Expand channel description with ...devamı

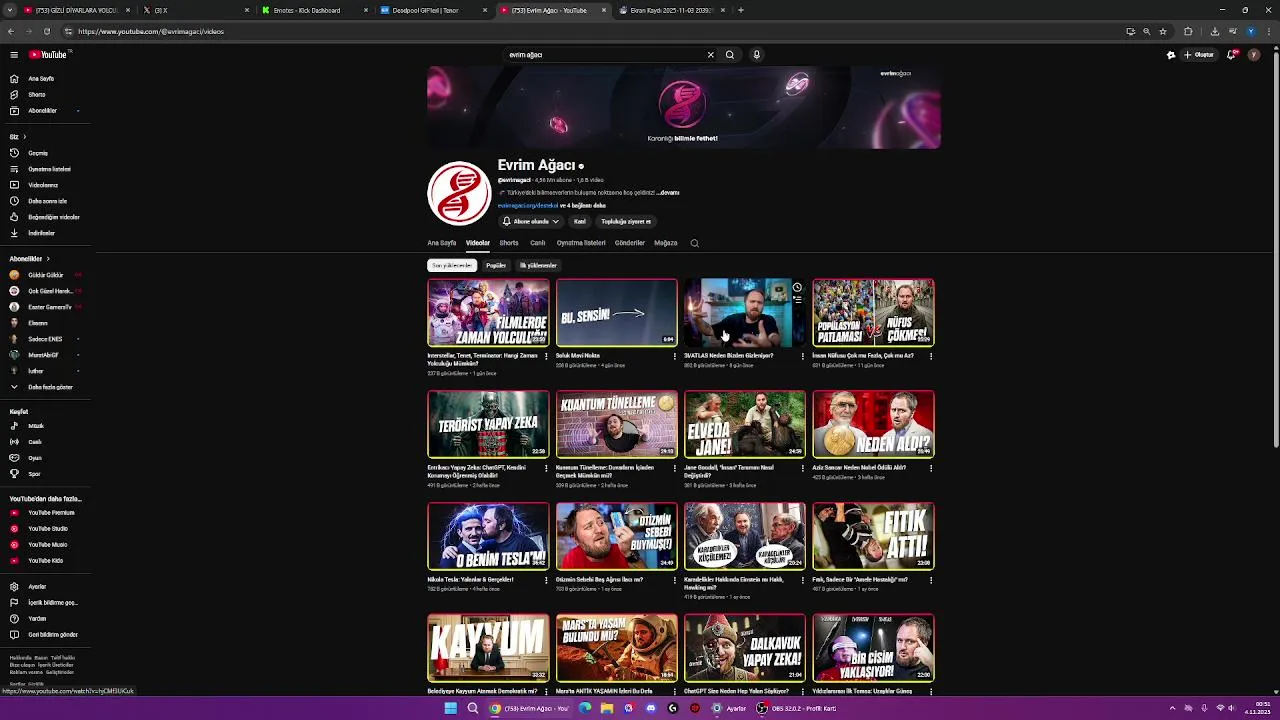coord(668,192)
